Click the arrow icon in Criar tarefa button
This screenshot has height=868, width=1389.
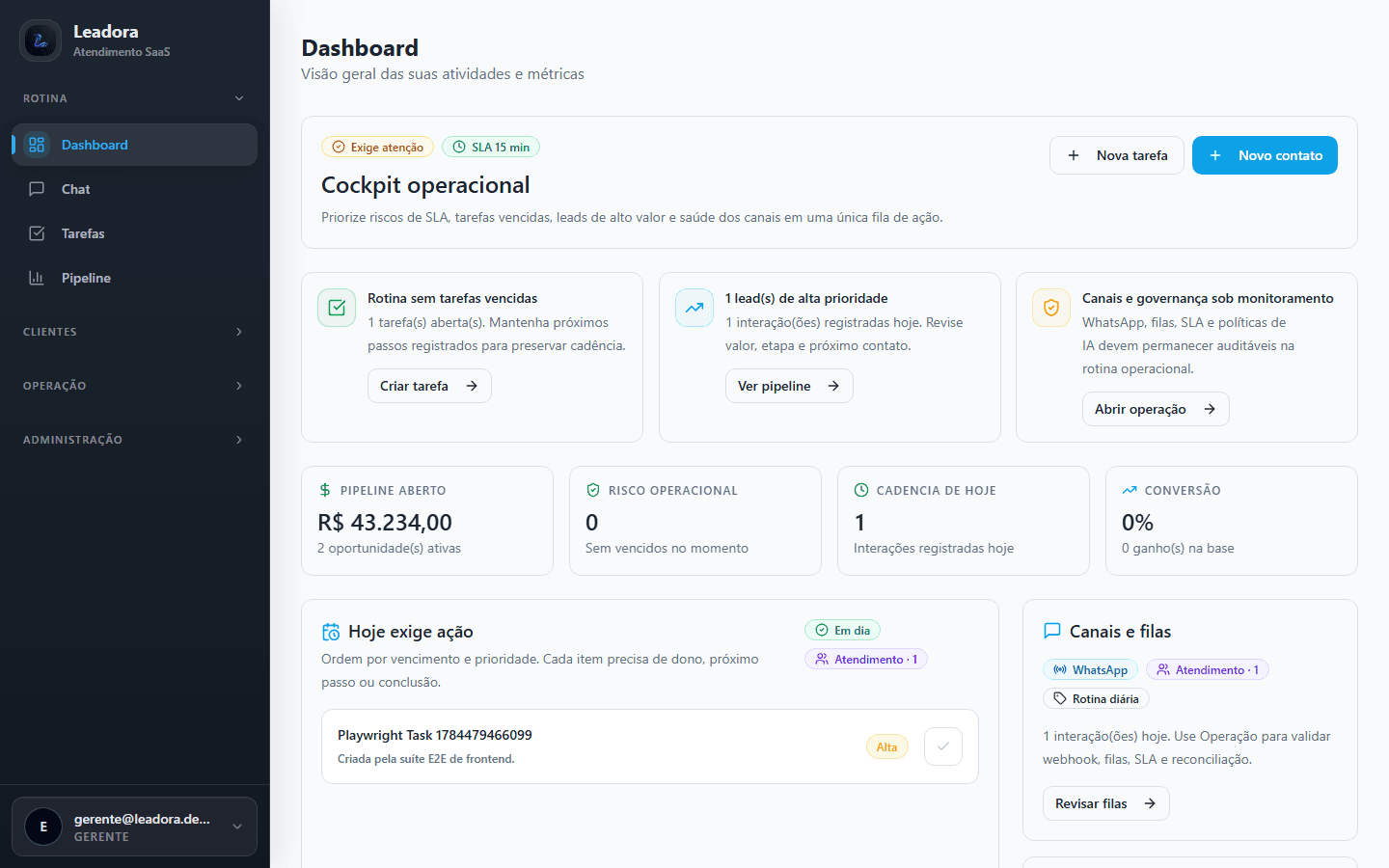tap(472, 386)
